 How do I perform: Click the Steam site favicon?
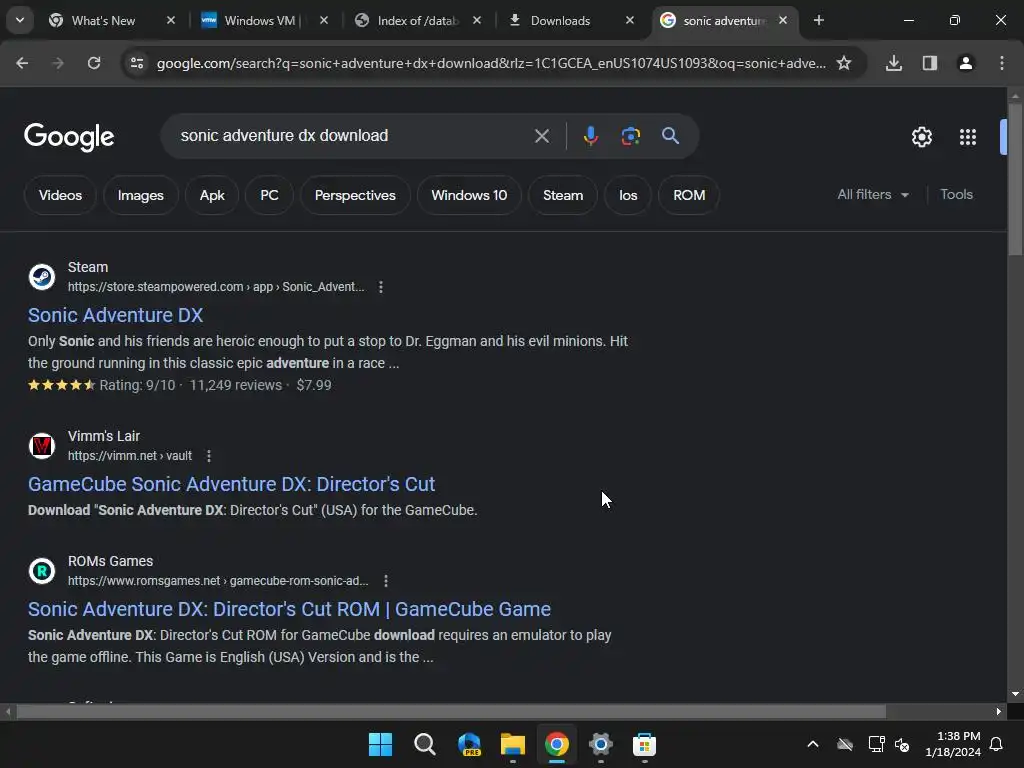pyautogui.click(x=42, y=277)
